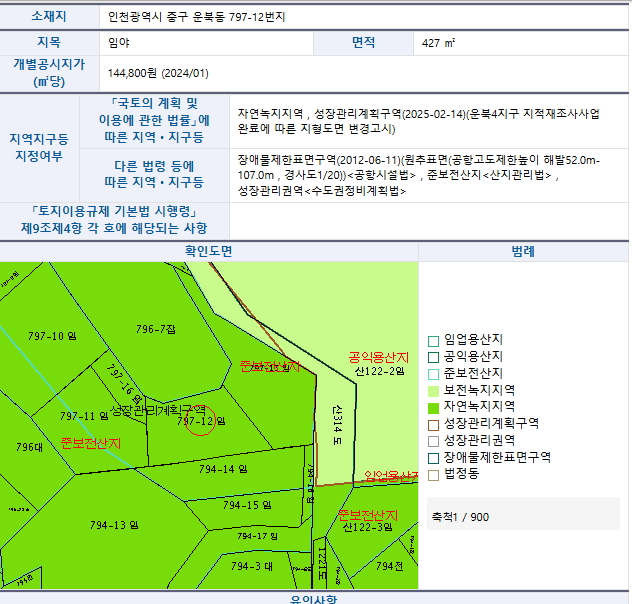Click parcel 794-14 임 on the map
The height and width of the screenshot is (604, 632).
pos(223,469)
